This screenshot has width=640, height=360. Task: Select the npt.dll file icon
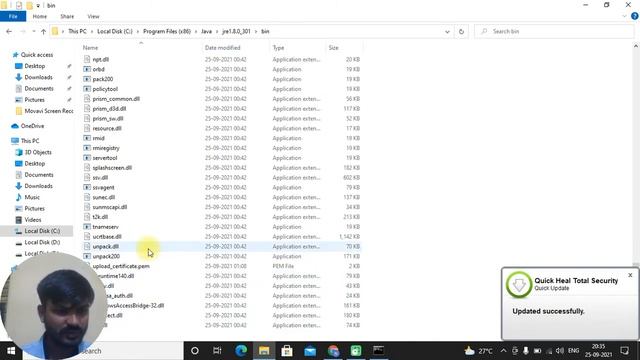(87, 59)
